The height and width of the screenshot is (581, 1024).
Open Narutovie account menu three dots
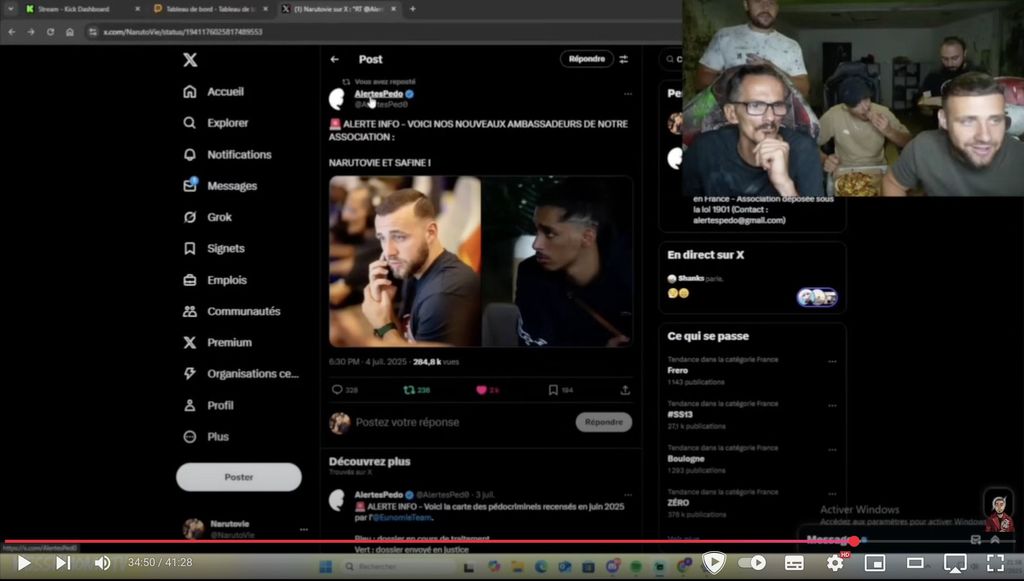click(x=304, y=529)
